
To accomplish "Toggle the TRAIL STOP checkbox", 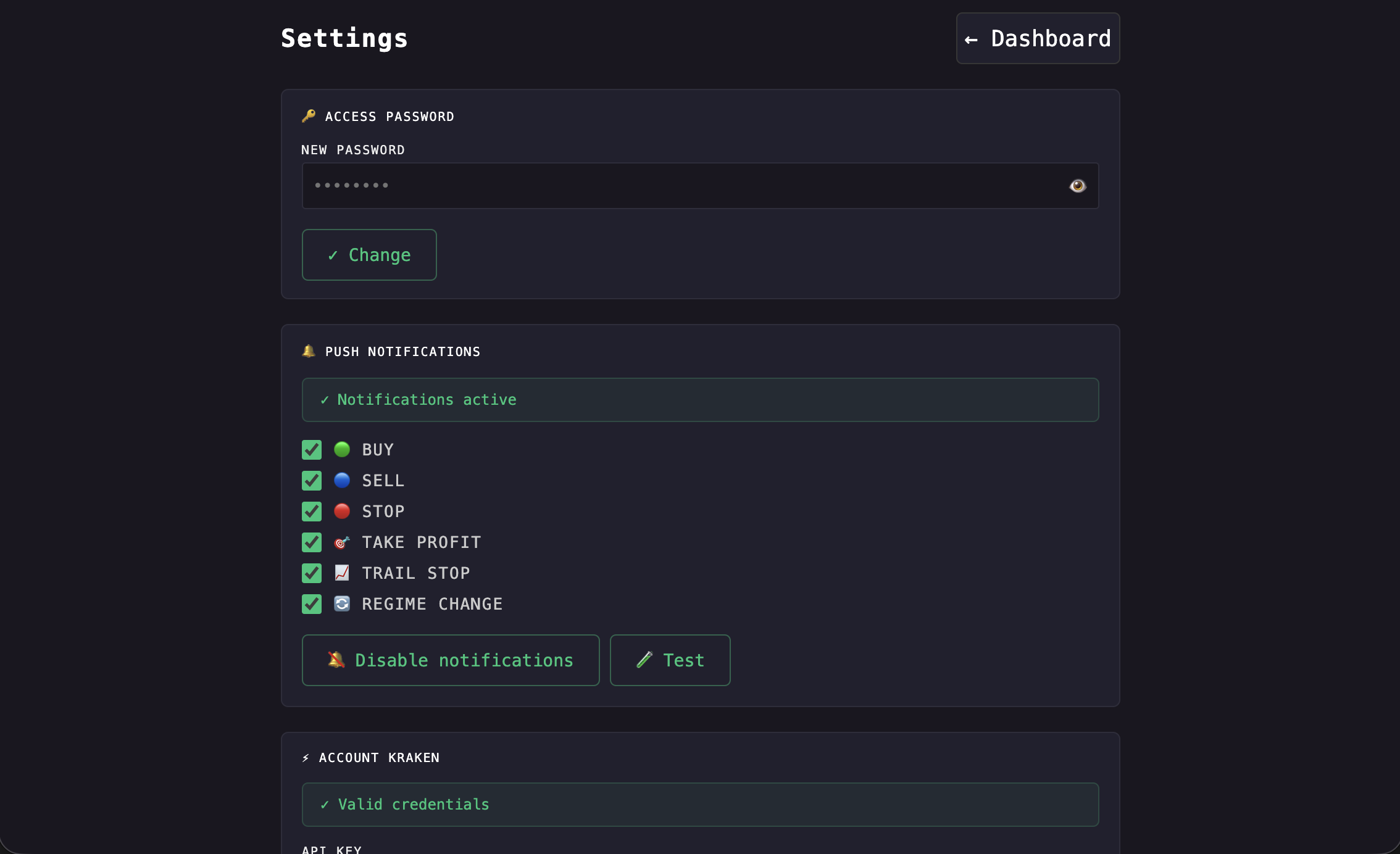I will pos(312,573).
